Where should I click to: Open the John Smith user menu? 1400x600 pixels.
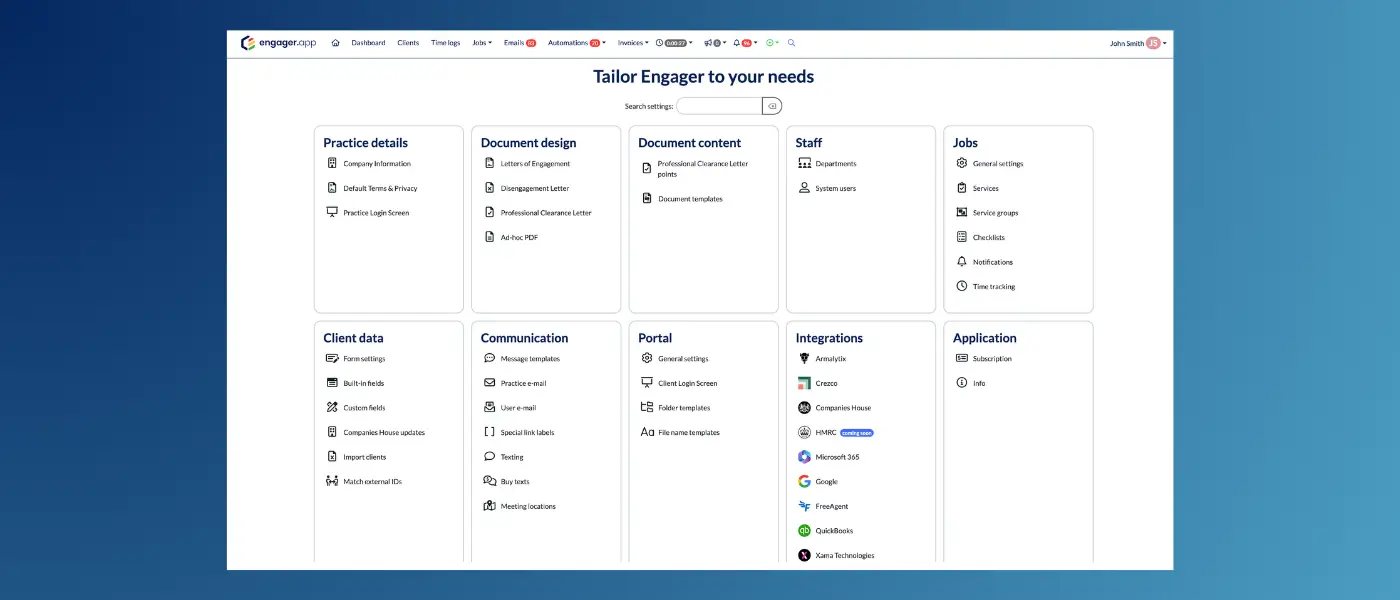coord(1138,43)
